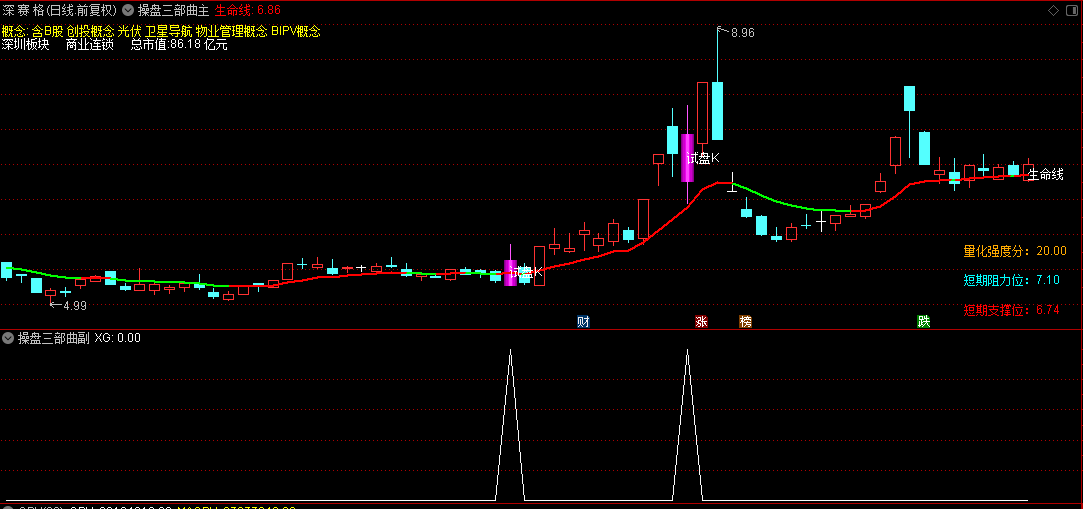Click the 含B股 concept tag
The image size is (1083, 509).
[x=48, y=31]
